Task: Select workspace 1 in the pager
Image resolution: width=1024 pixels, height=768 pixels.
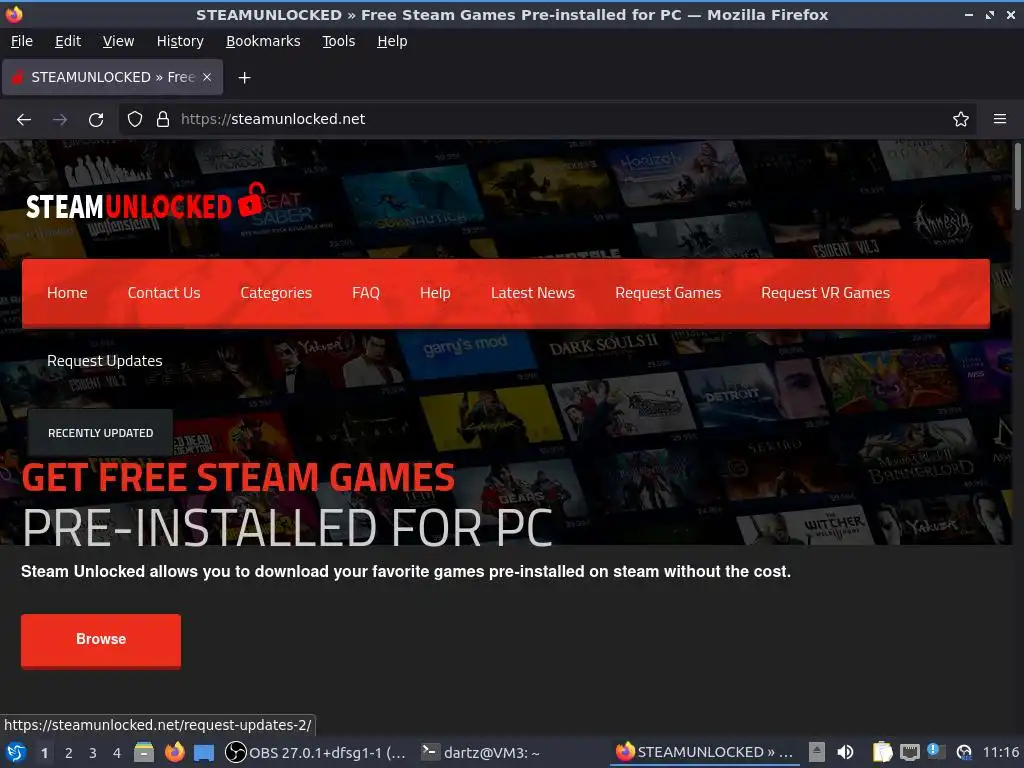Action: click(x=44, y=753)
